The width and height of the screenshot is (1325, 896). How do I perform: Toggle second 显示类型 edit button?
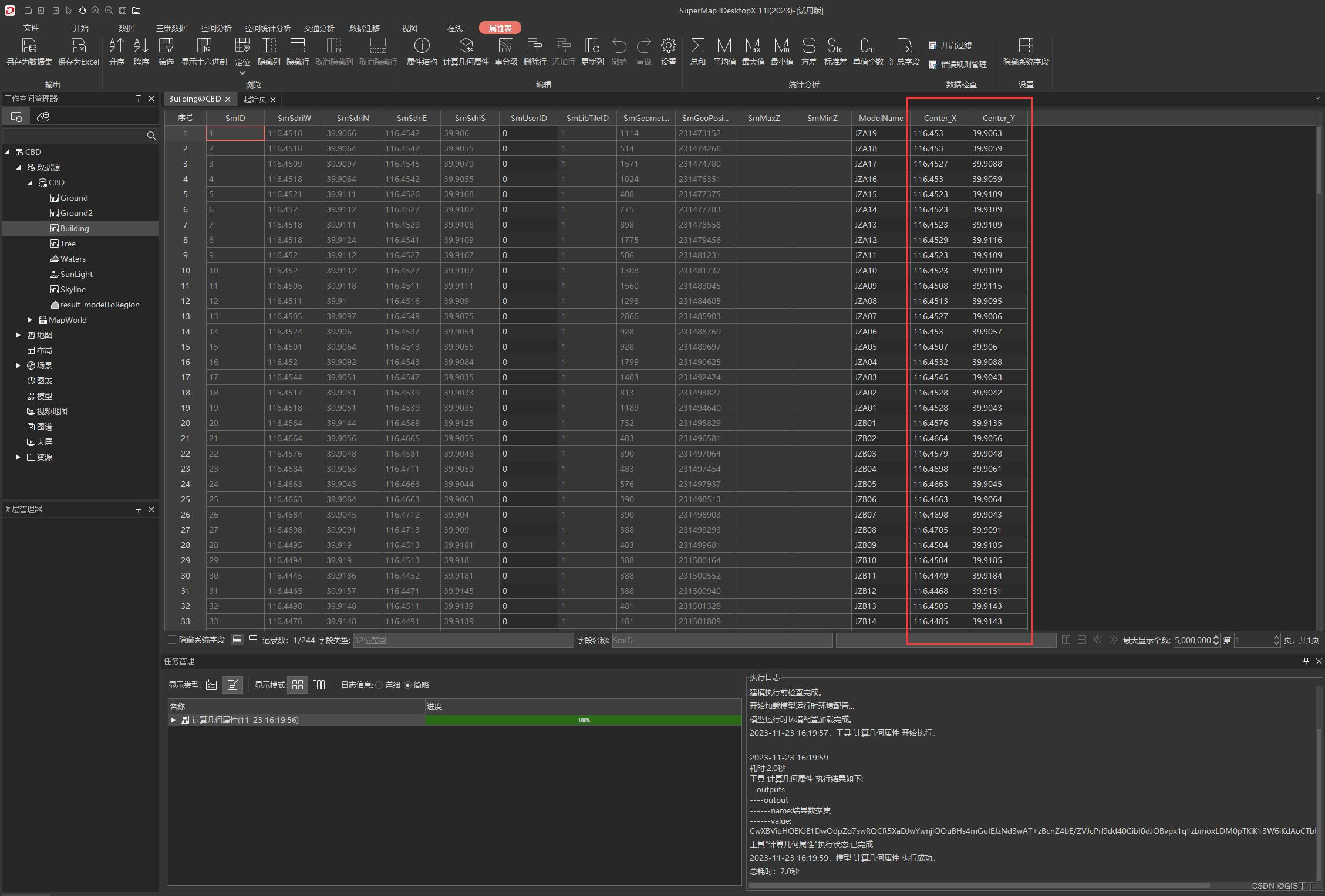(232, 685)
